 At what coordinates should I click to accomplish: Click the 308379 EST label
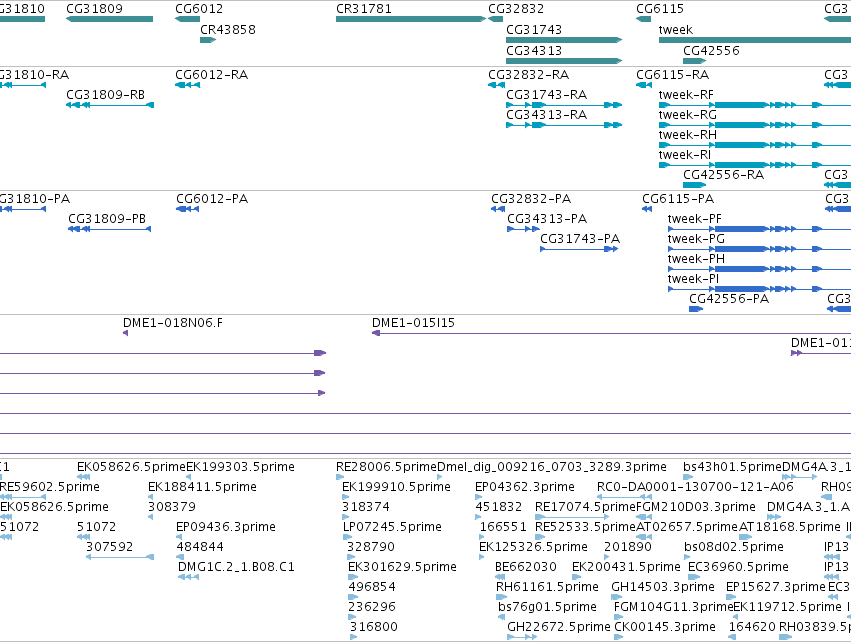(x=172, y=507)
